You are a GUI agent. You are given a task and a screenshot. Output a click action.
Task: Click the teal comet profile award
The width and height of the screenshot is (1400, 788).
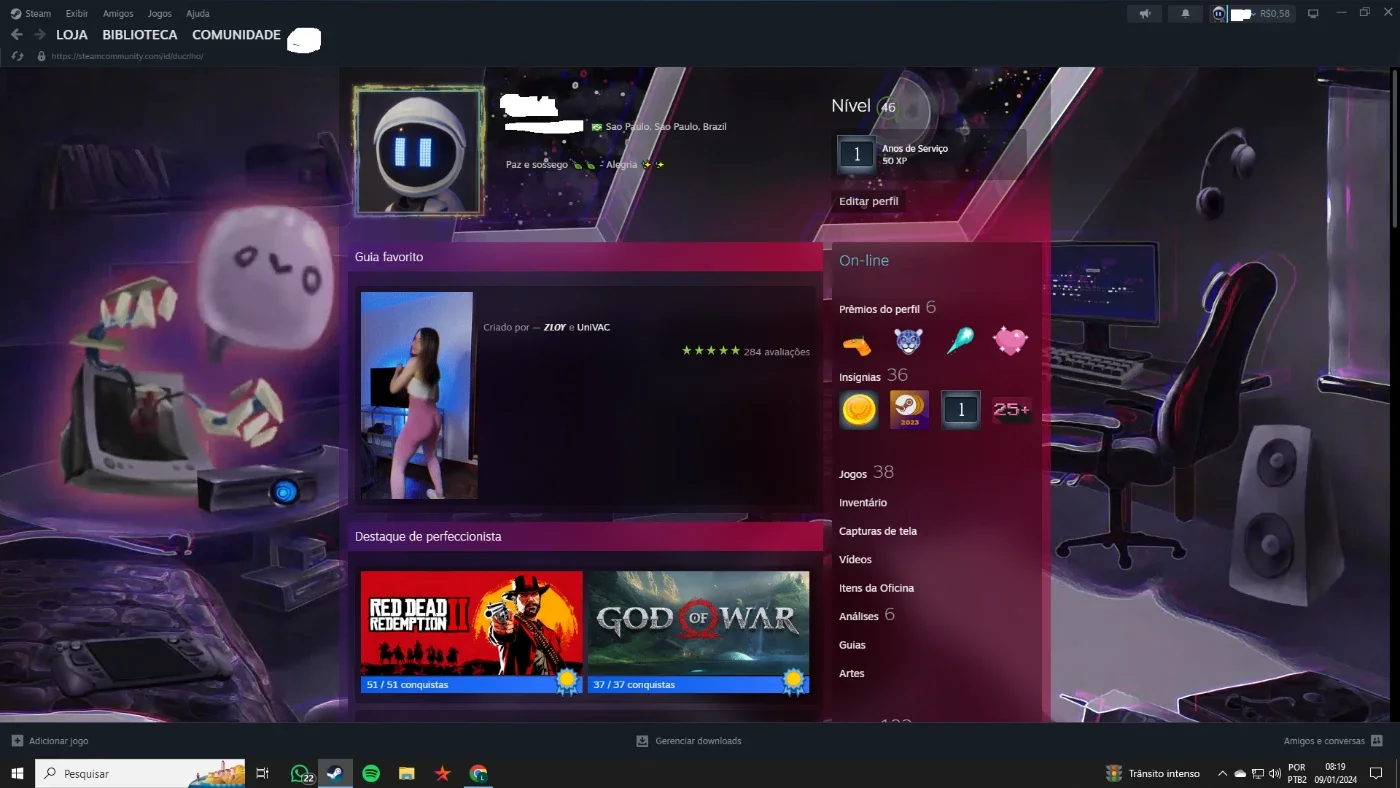pos(959,342)
